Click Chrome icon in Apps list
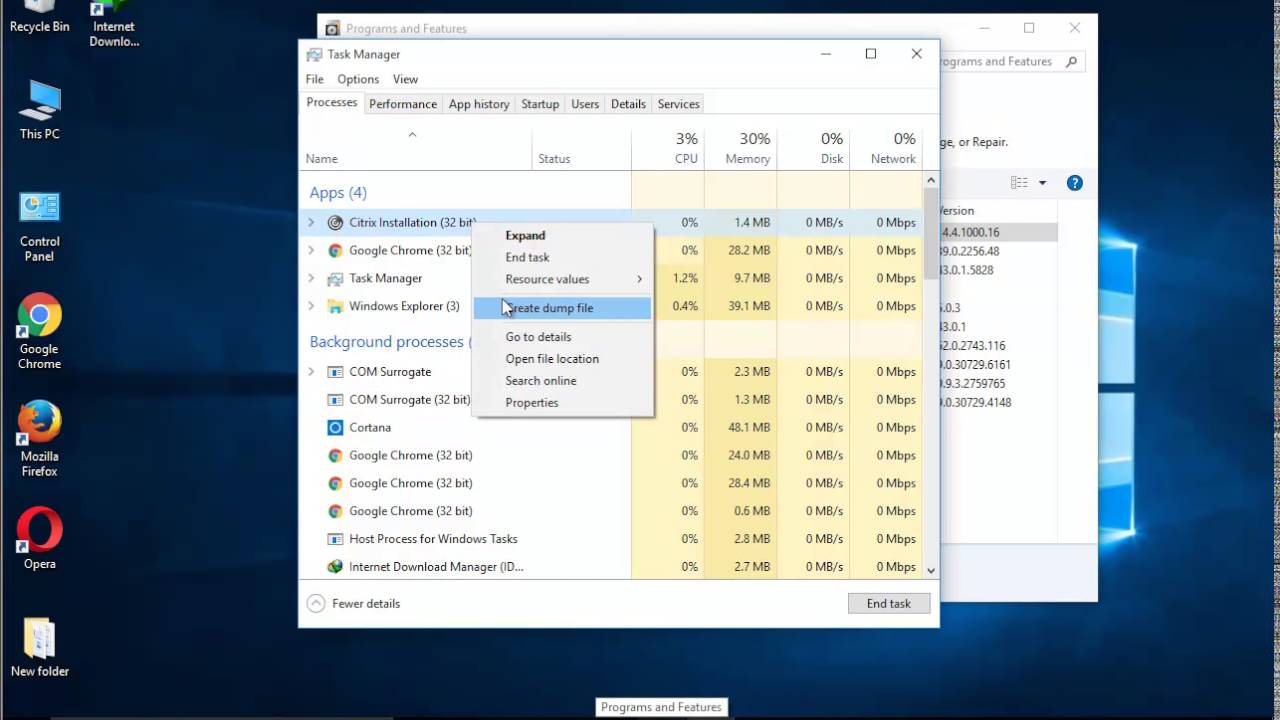1280x720 pixels. click(x=335, y=250)
